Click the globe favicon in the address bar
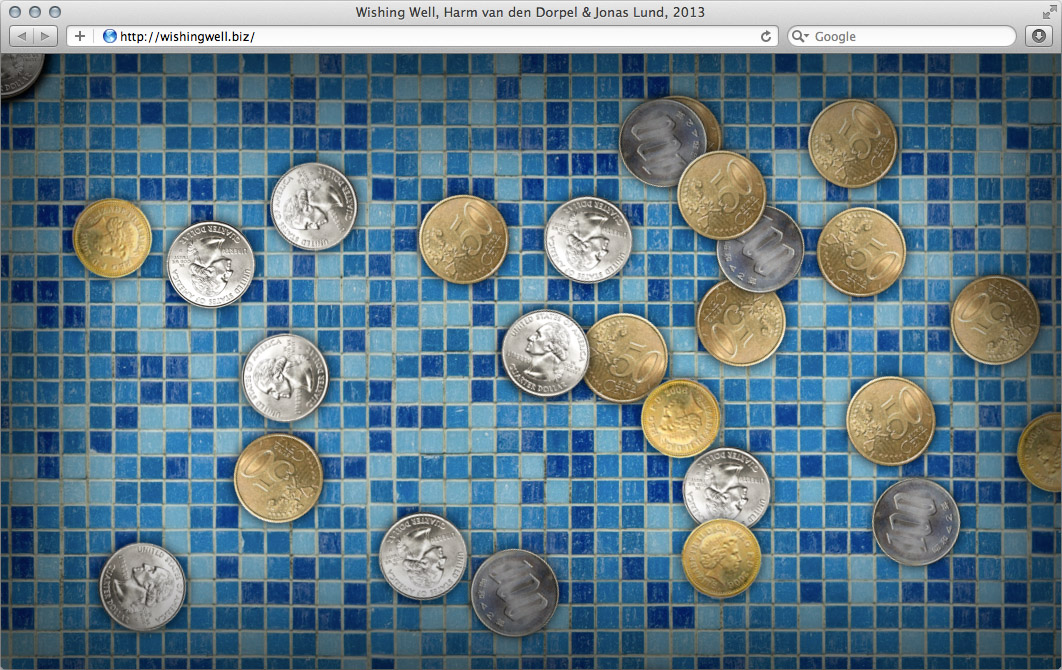1062x670 pixels. 110,36
